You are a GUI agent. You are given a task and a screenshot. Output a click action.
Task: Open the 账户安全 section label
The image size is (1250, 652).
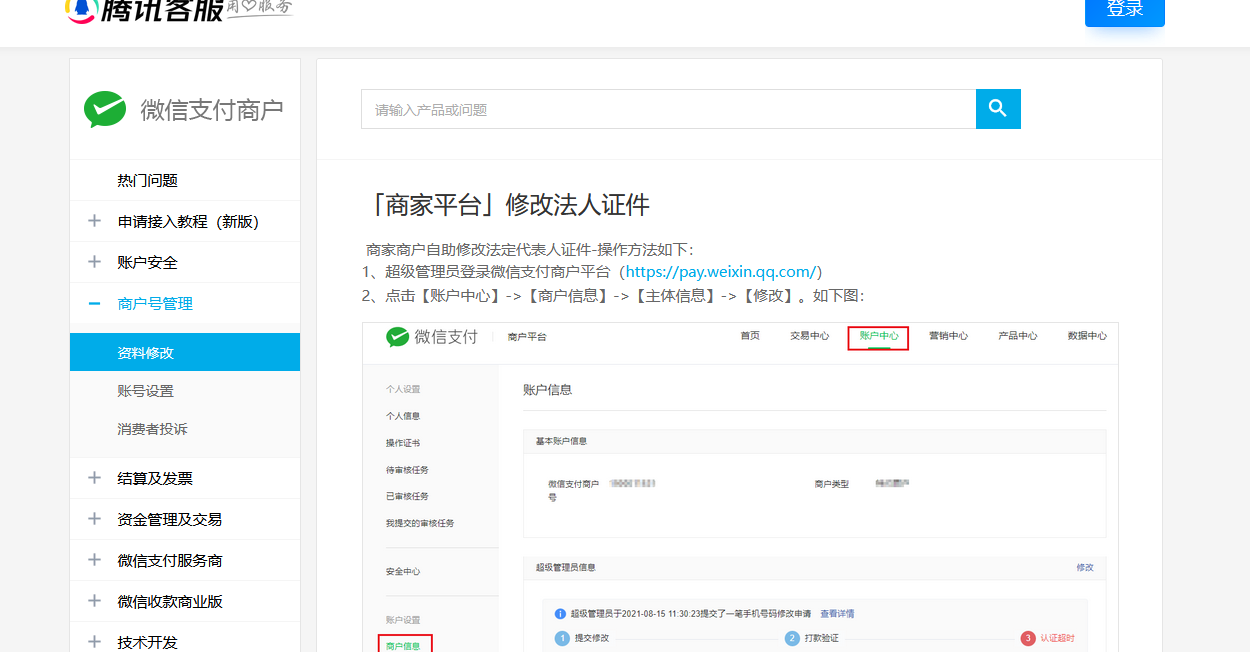[x=147, y=263]
